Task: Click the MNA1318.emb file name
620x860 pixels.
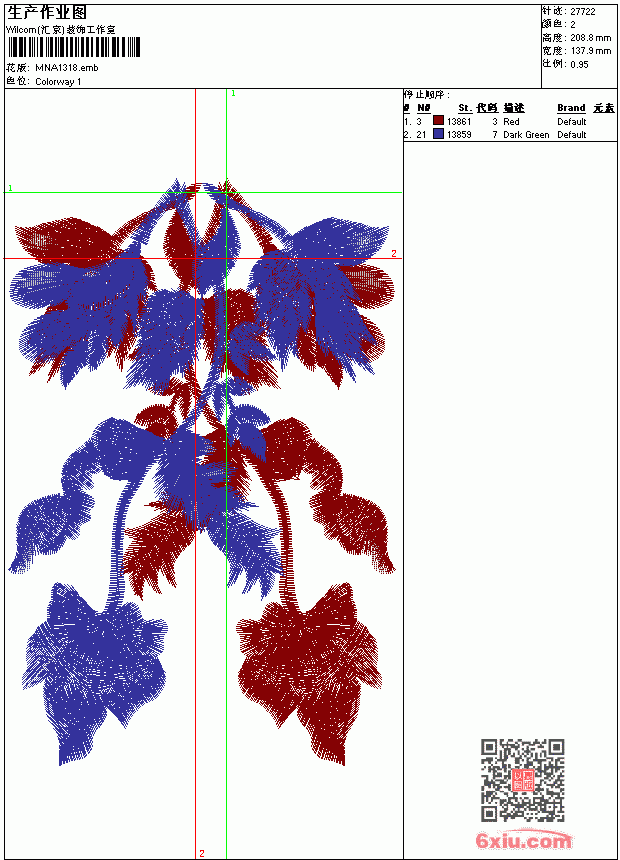Action: pos(67,68)
